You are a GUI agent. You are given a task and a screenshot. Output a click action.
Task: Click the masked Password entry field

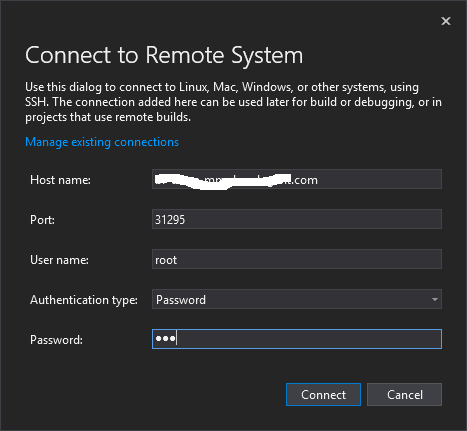297,339
